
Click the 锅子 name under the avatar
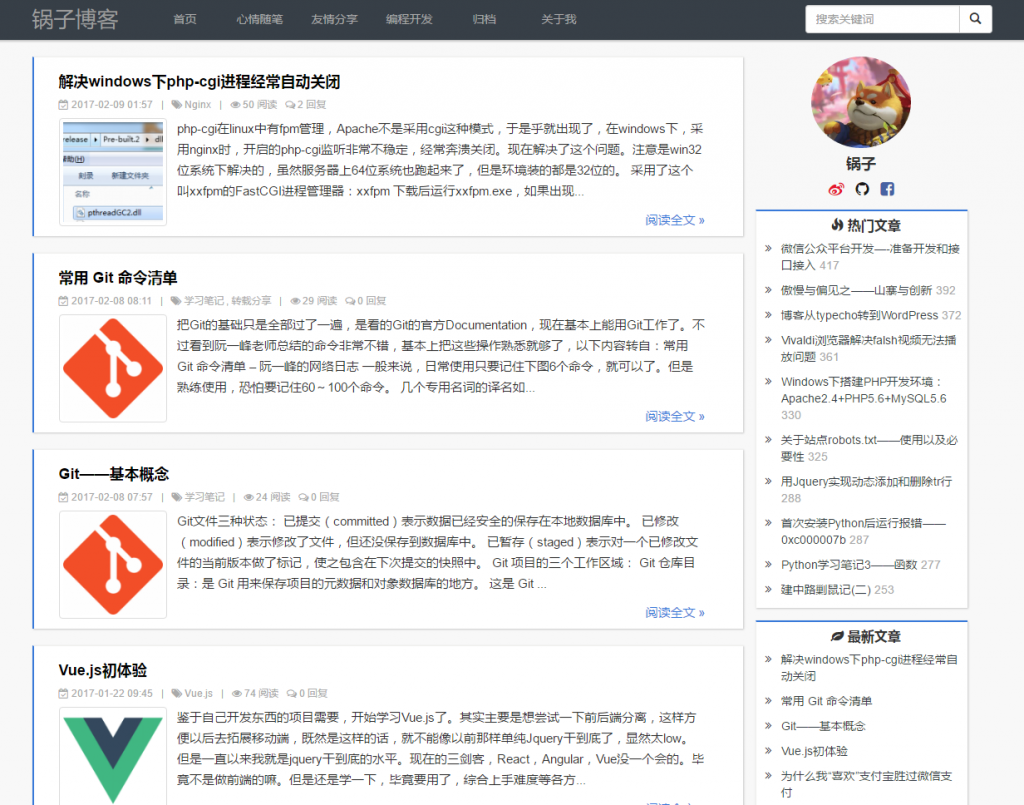pyautogui.click(x=861, y=164)
